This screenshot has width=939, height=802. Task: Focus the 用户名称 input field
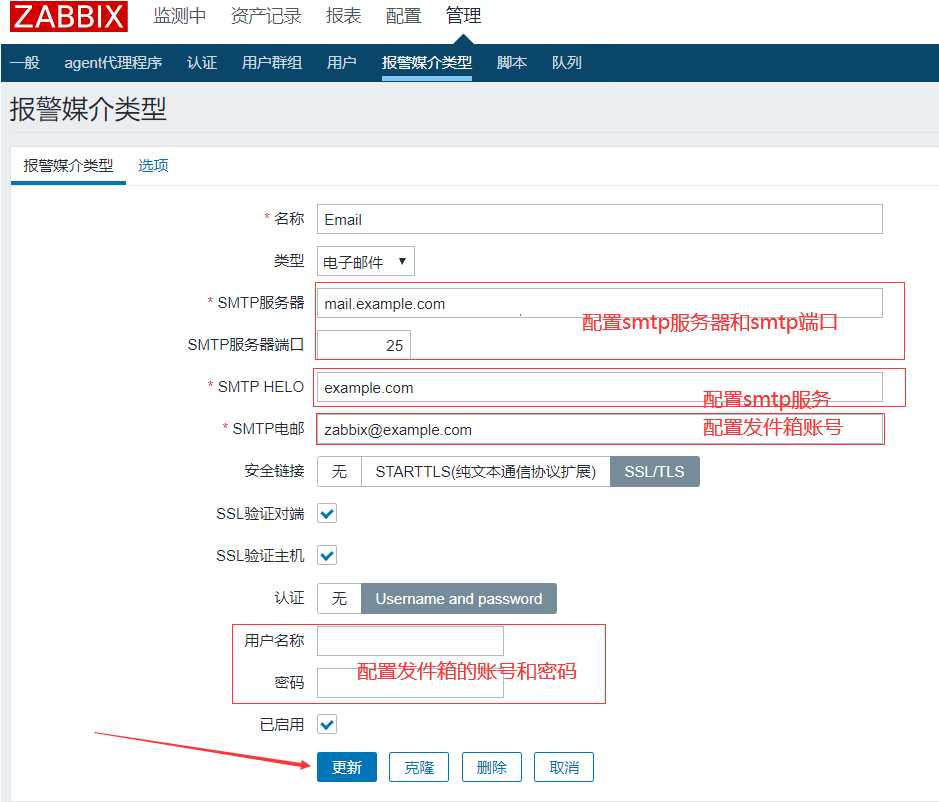point(410,641)
